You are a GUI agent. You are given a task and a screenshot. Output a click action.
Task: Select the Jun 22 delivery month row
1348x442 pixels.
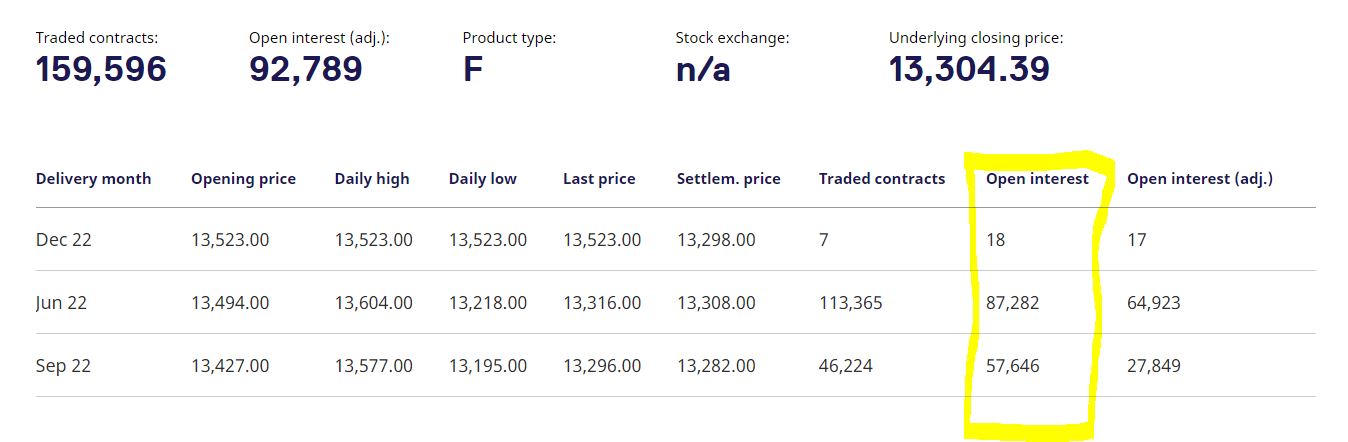pyautogui.click(x=61, y=302)
